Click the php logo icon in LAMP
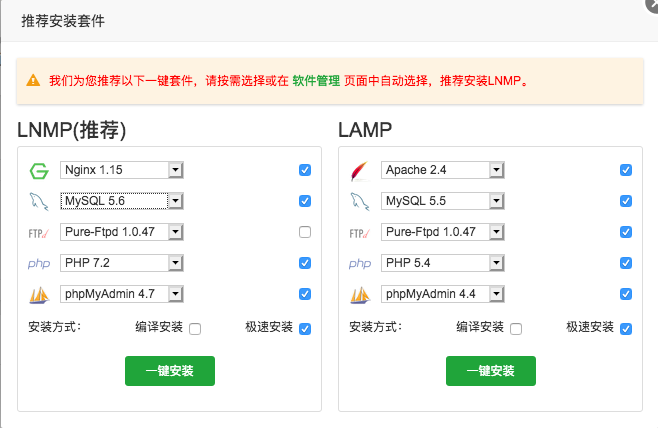 (360, 264)
